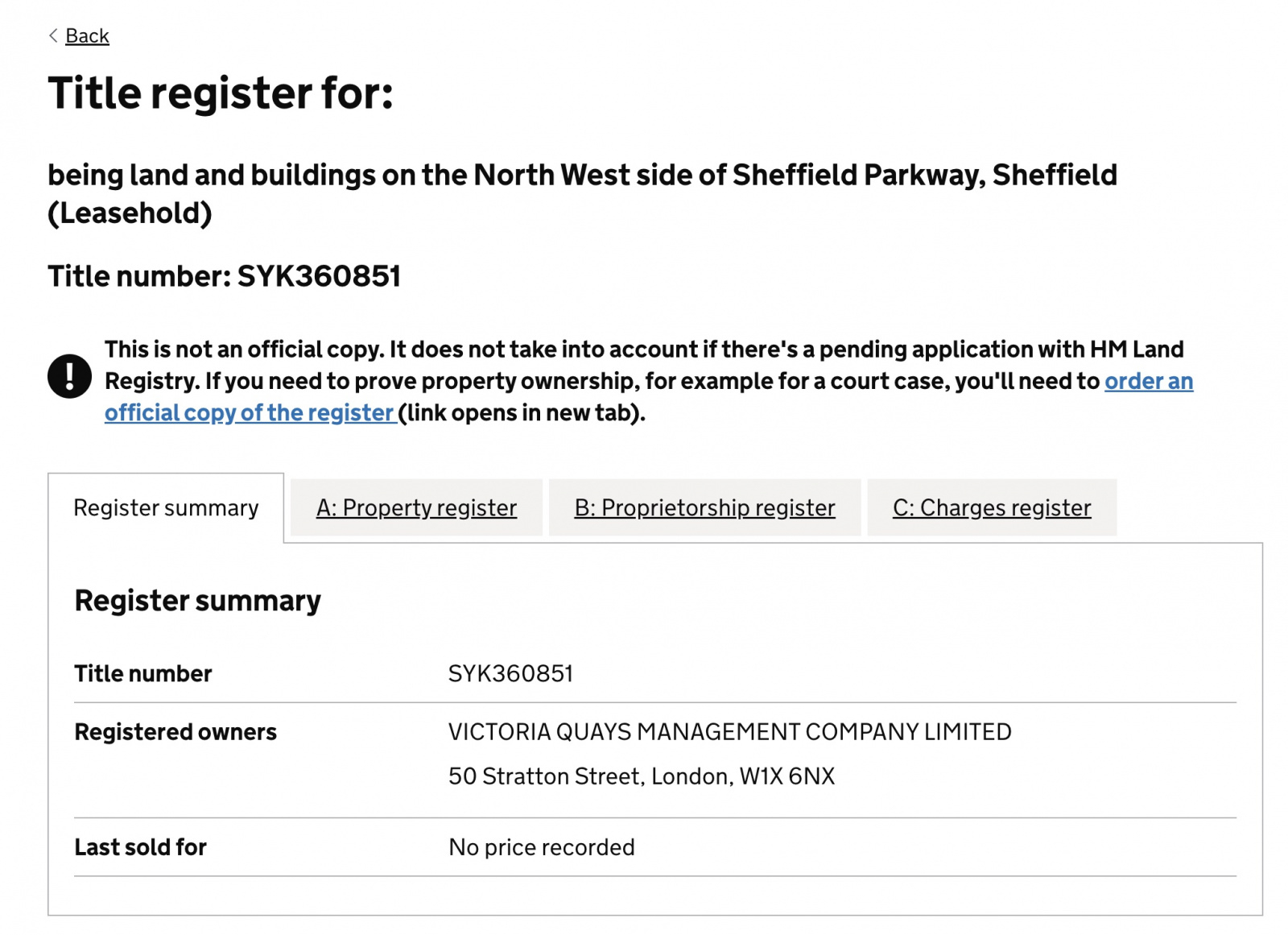Click the Back link
Viewport: 1288px width, 935px height.
click(x=87, y=36)
